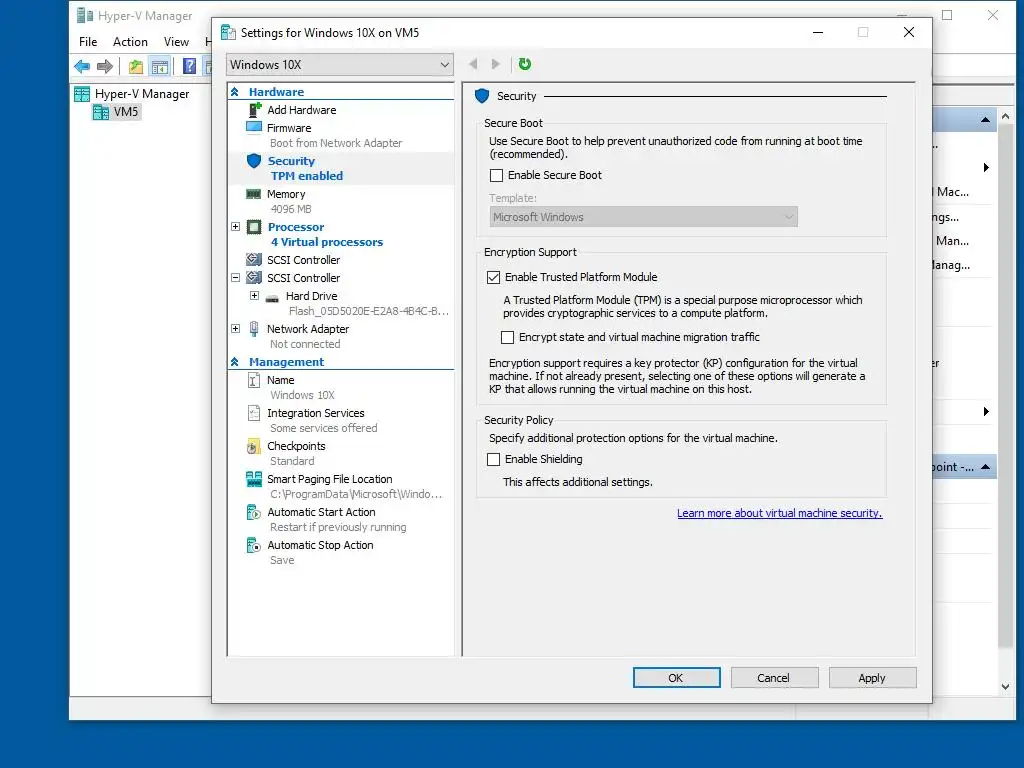Click the Apply button
The width and height of the screenshot is (1024, 768).
[x=872, y=678]
